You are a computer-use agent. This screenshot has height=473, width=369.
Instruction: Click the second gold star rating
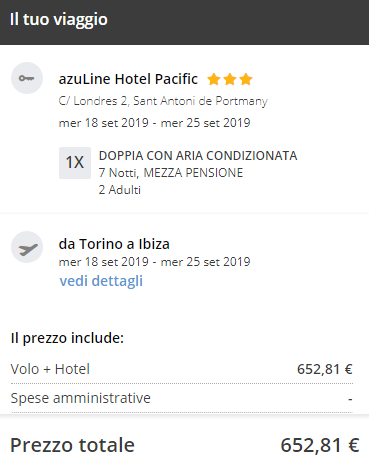(x=230, y=80)
